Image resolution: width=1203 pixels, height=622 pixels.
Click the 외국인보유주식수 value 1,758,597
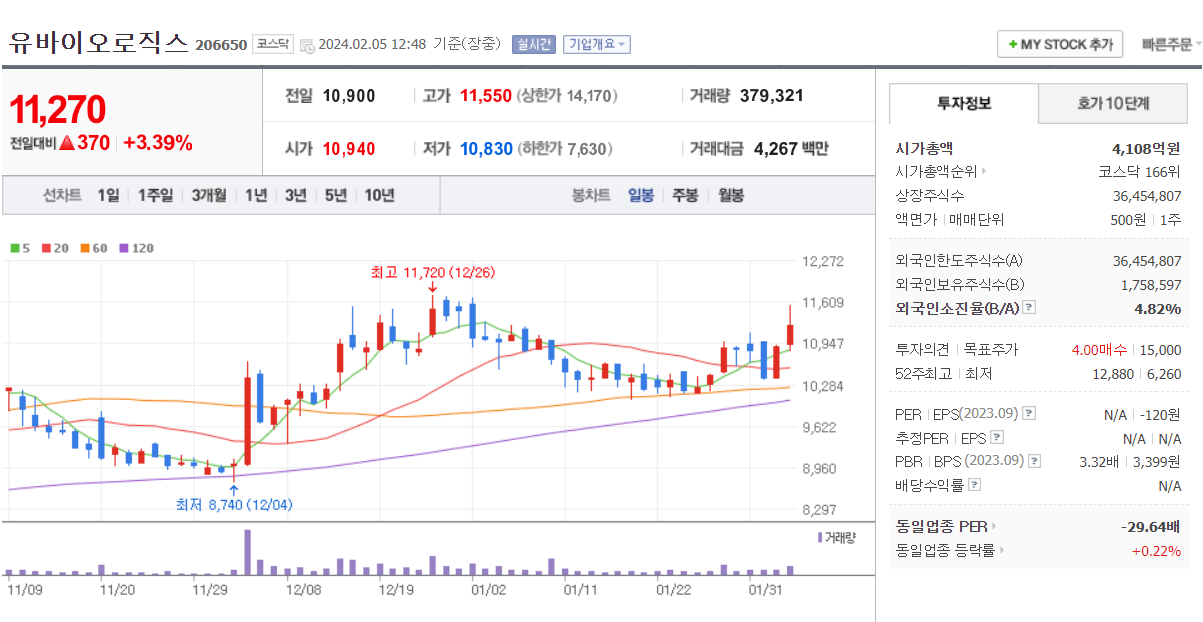pyautogui.click(x=1151, y=285)
